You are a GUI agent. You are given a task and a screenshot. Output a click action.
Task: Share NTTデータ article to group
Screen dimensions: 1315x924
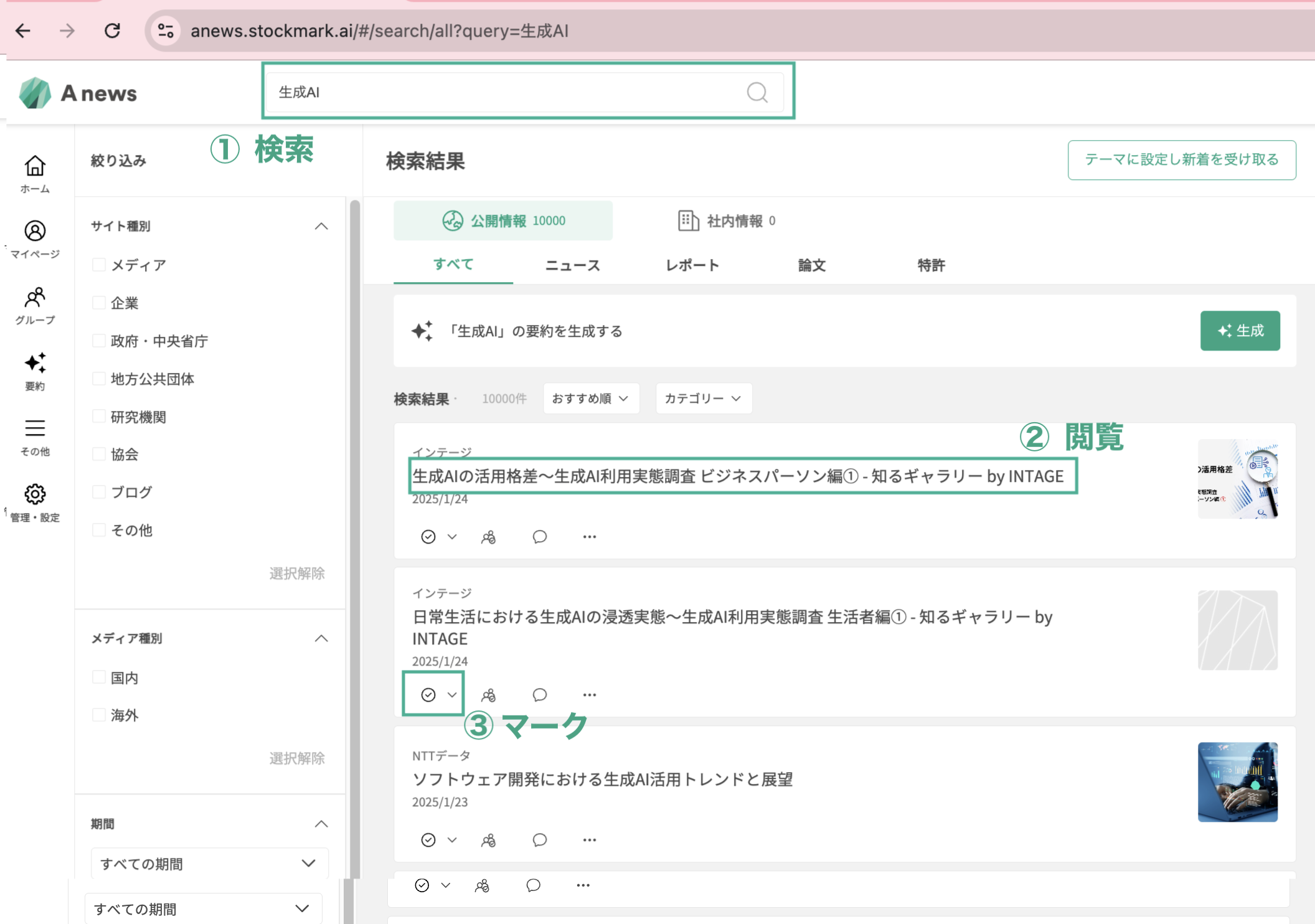[x=488, y=840]
